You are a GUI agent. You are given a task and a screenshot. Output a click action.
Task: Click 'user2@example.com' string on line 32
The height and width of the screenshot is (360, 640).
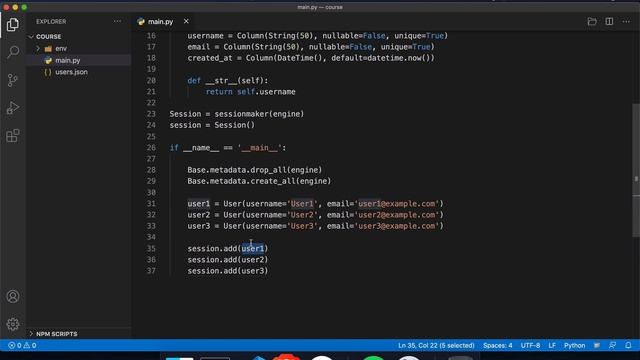pos(396,215)
